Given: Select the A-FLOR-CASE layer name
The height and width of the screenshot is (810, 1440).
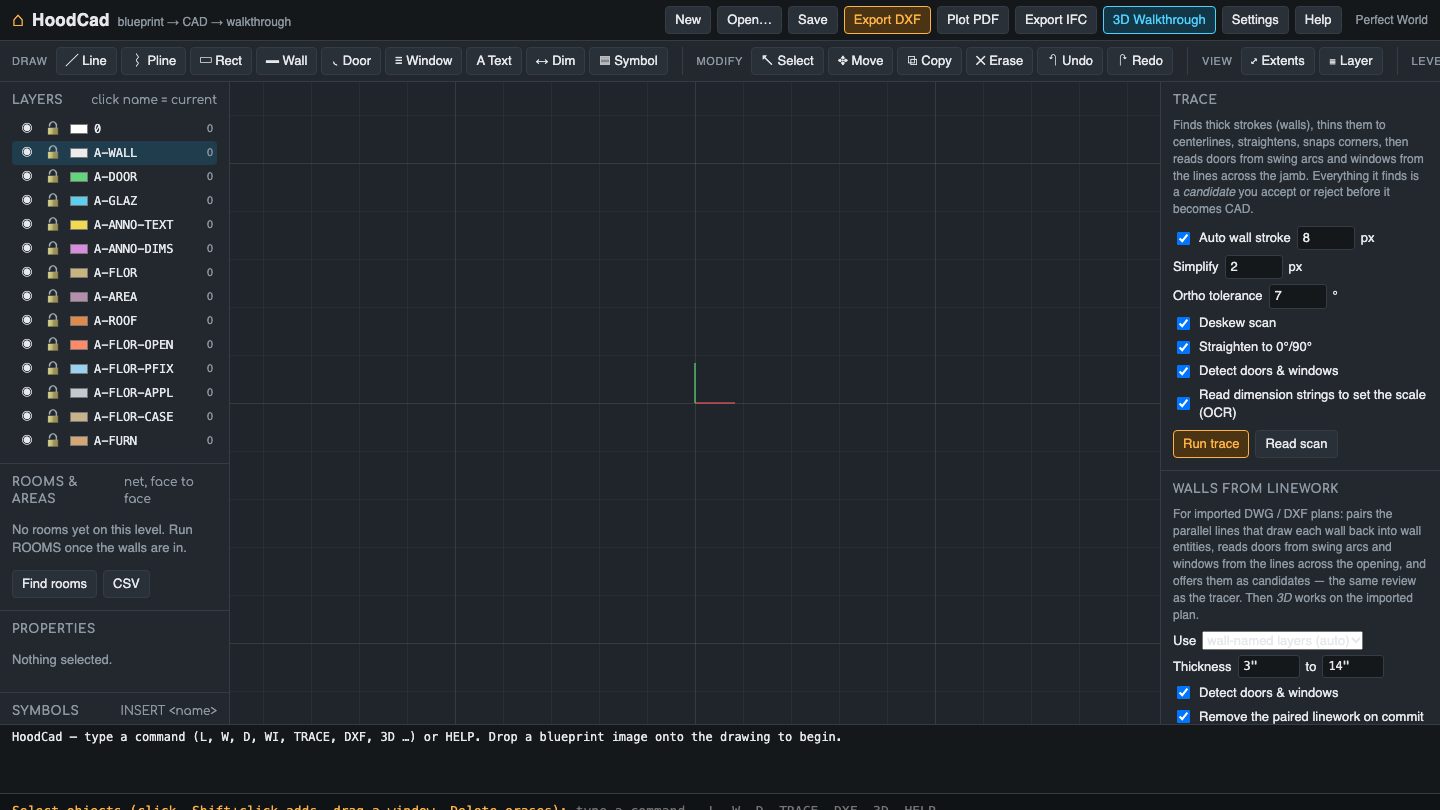Looking at the screenshot, I should [134, 417].
